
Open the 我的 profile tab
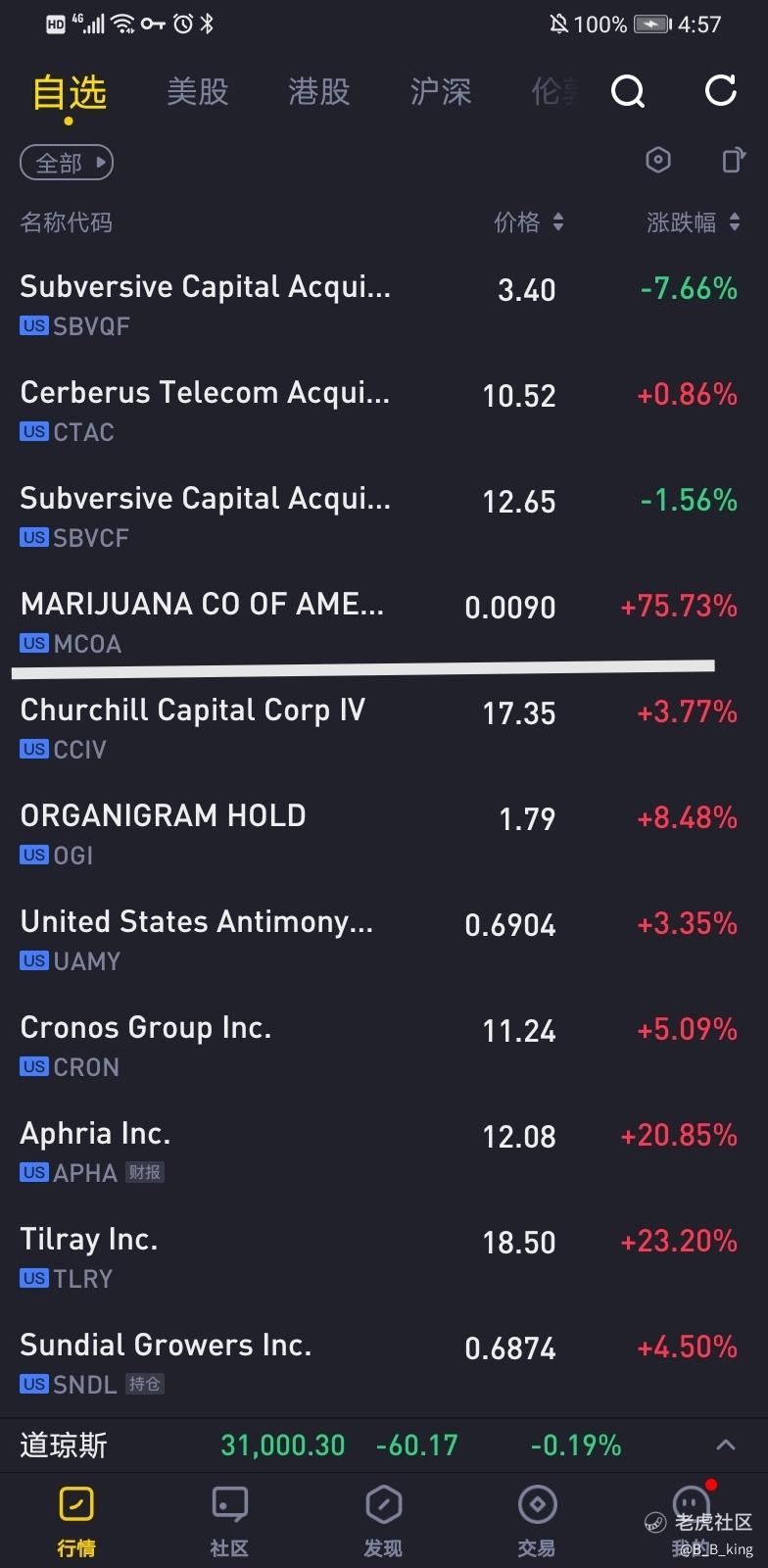(691, 1519)
